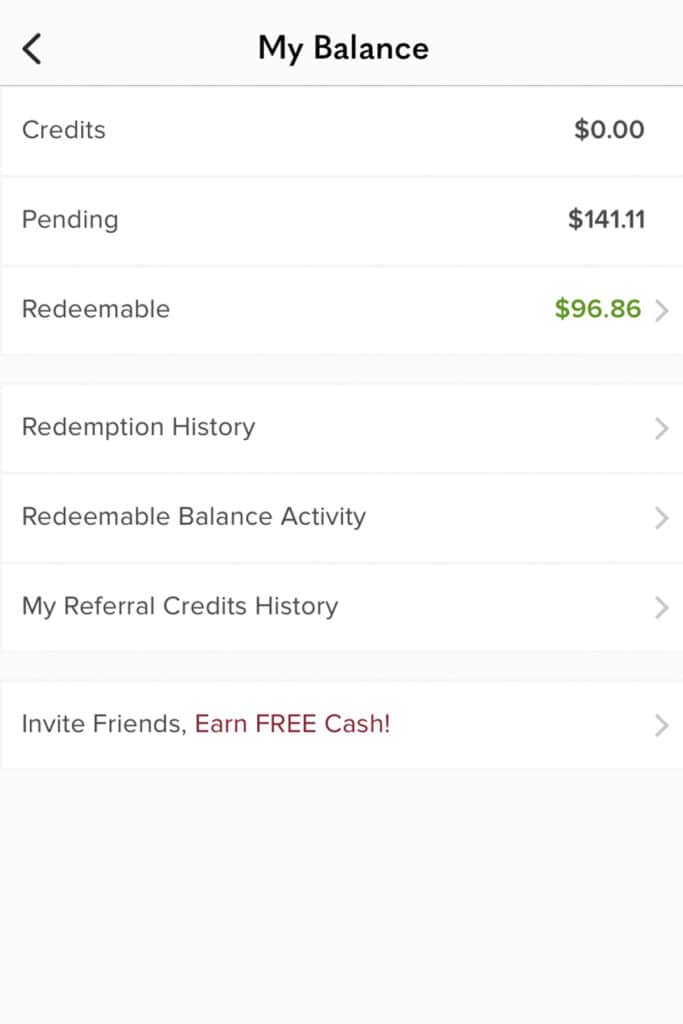The width and height of the screenshot is (683, 1024).
Task: Tap the word History in Redemption History
Action: (x=214, y=427)
